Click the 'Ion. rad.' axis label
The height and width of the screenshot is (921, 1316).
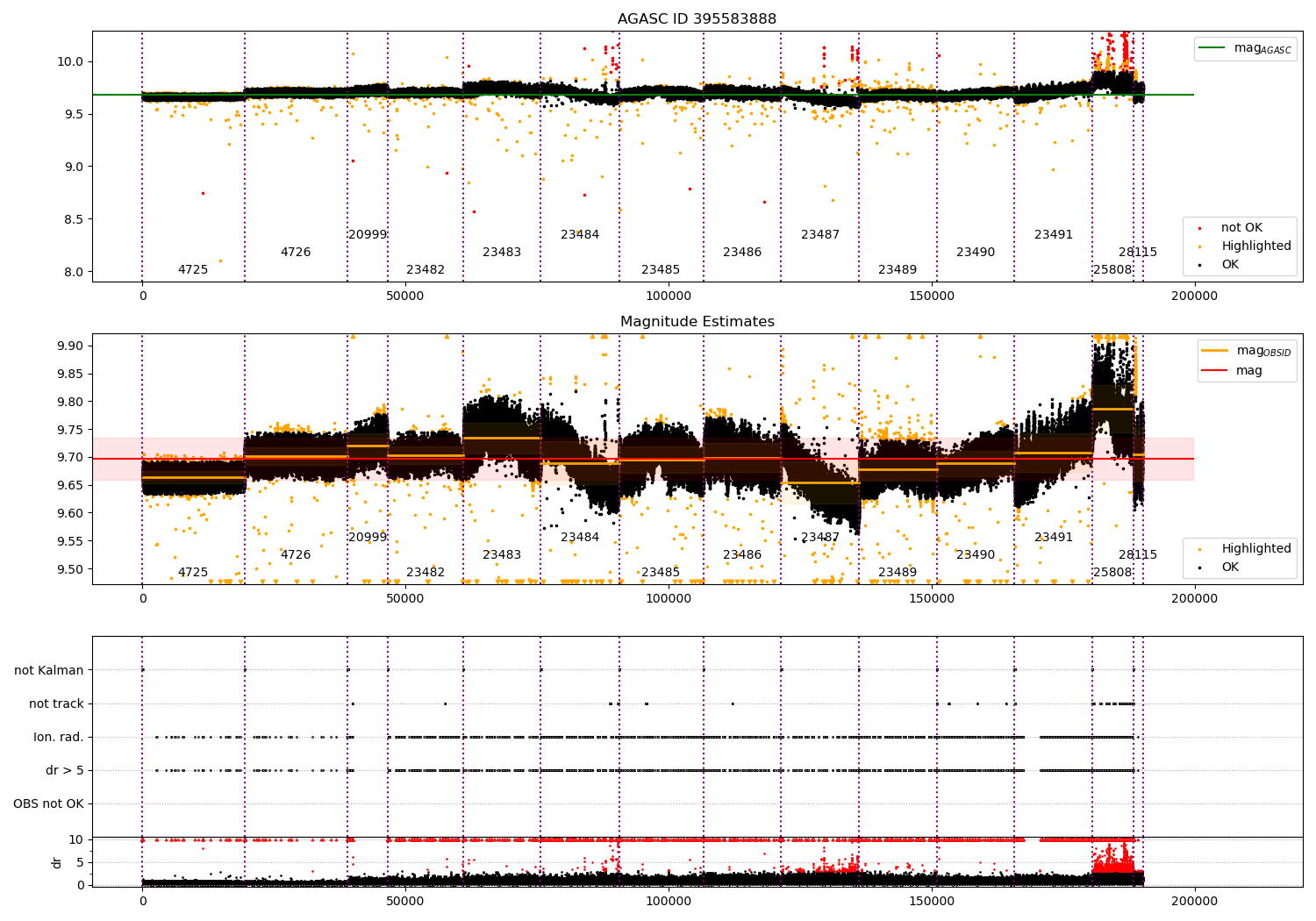point(59,737)
